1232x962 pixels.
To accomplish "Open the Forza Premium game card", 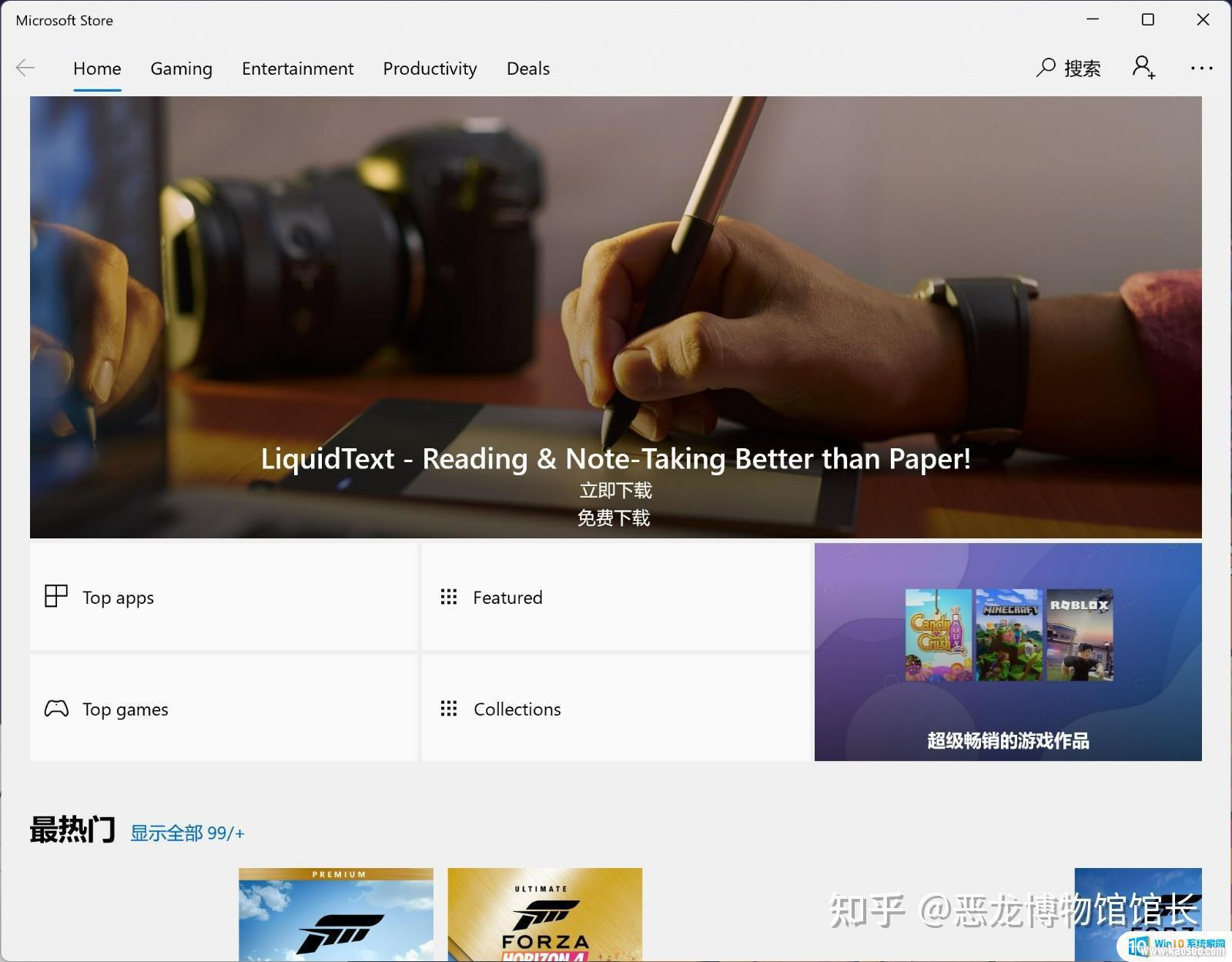I will [x=336, y=914].
